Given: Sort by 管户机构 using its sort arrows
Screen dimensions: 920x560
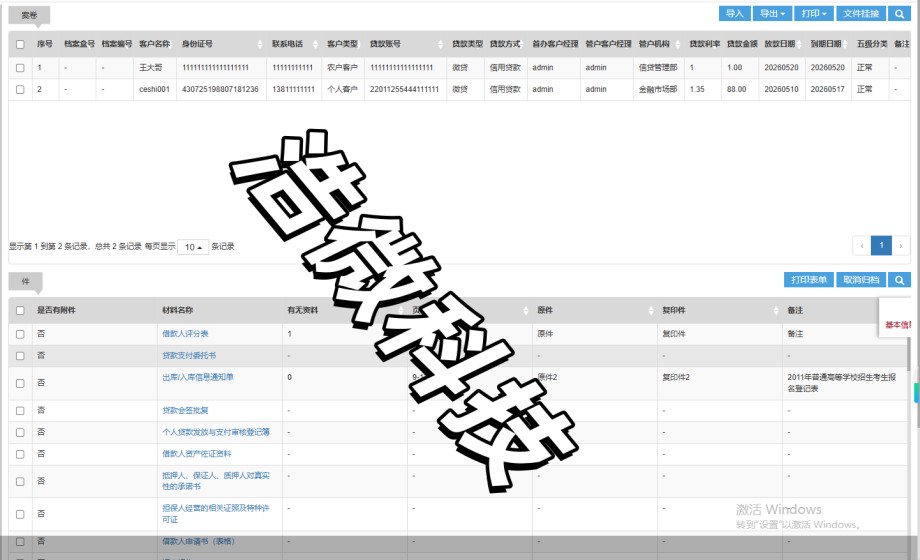Looking at the screenshot, I should (x=678, y=44).
